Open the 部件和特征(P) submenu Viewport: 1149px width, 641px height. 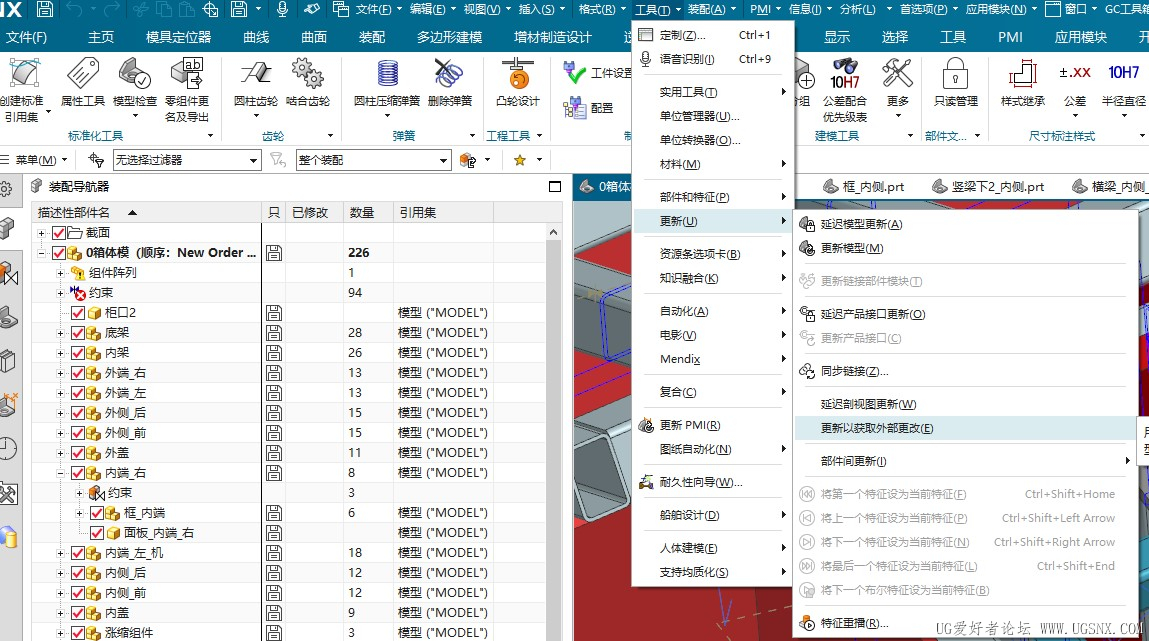(x=713, y=197)
